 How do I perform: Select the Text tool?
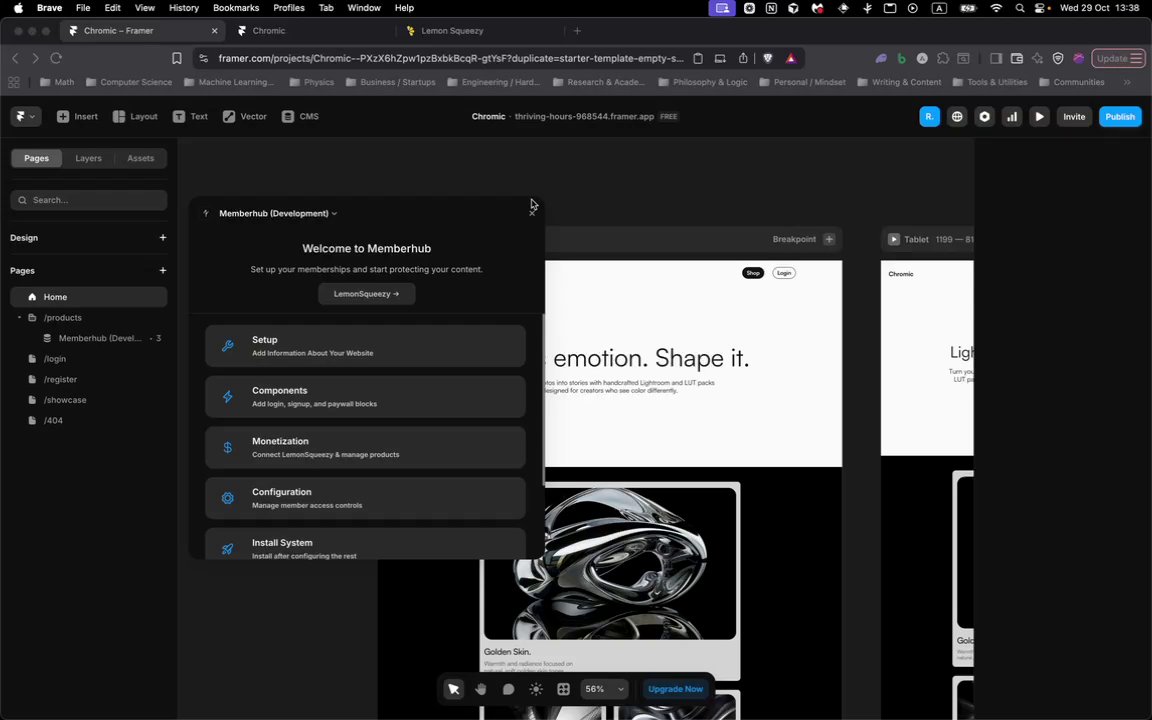[x=190, y=116]
